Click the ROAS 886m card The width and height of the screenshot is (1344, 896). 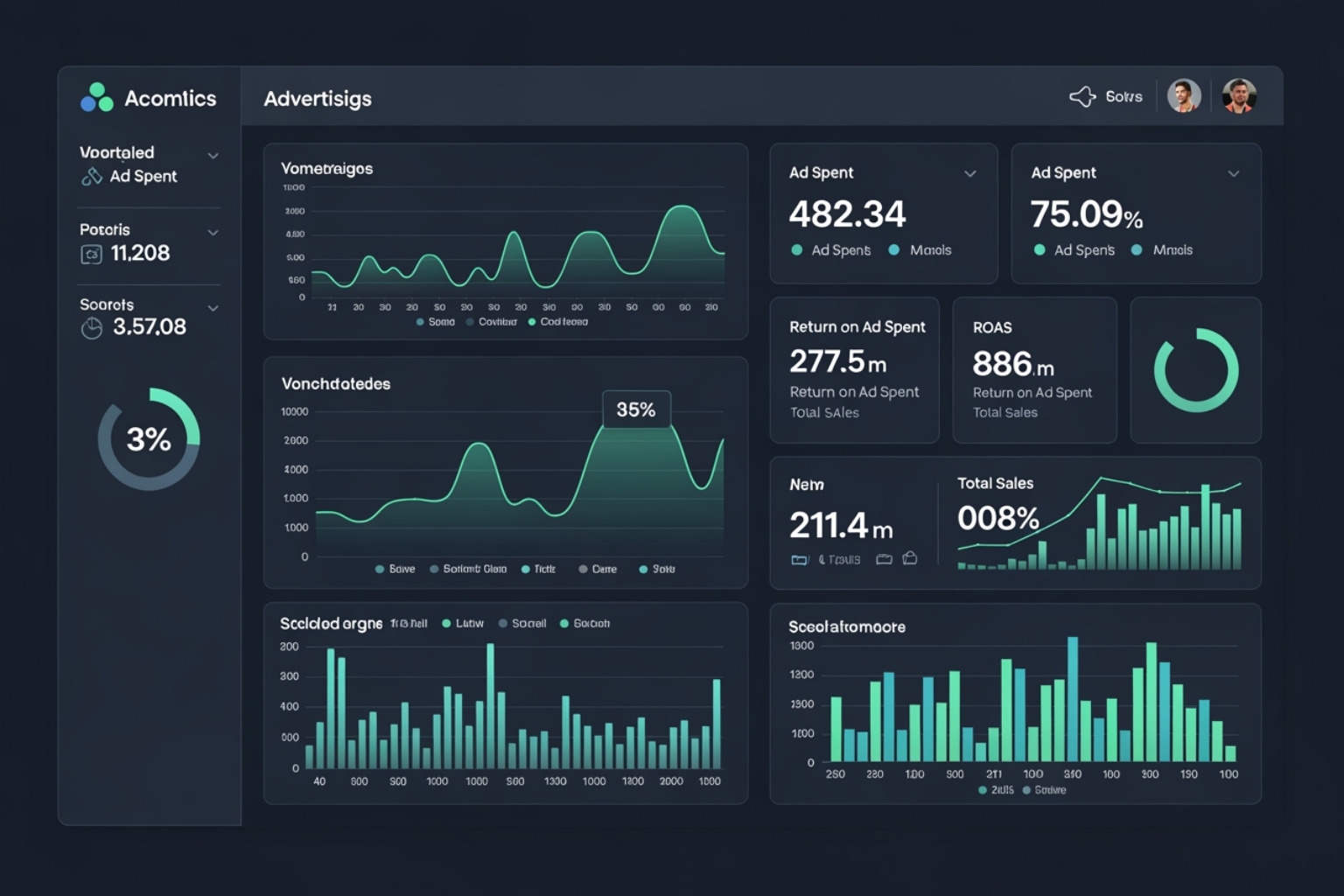point(1034,369)
